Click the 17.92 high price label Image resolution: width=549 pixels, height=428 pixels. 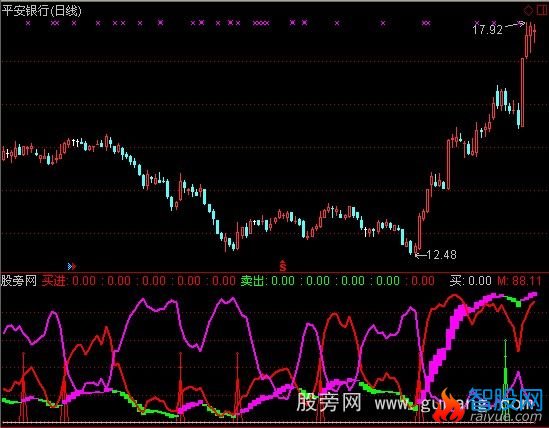click(487, 29)
